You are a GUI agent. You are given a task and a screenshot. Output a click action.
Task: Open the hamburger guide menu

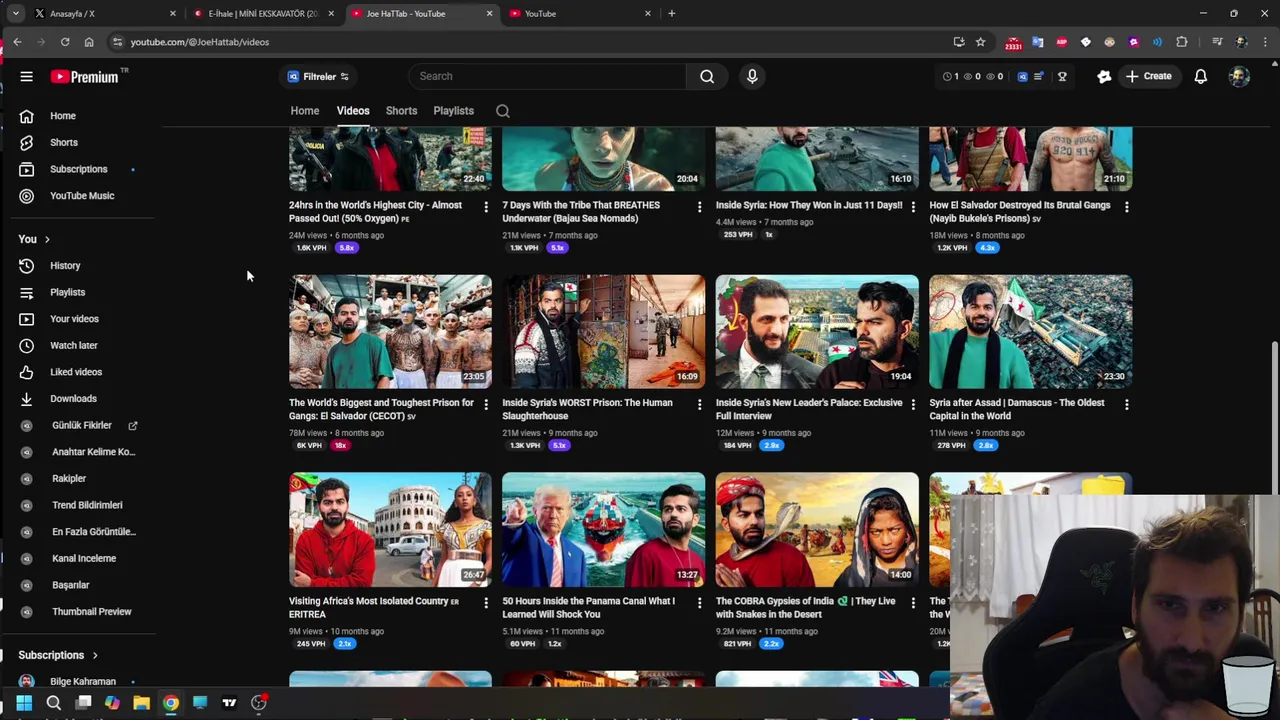click(27, 76)
